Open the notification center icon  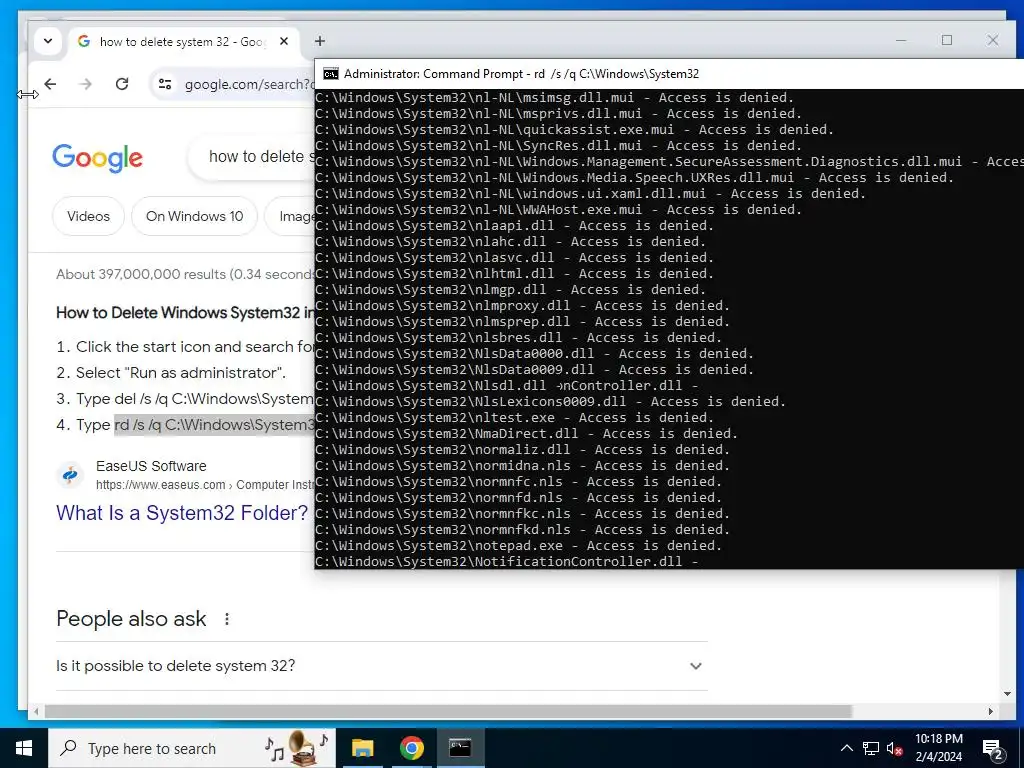coord(993,749)
